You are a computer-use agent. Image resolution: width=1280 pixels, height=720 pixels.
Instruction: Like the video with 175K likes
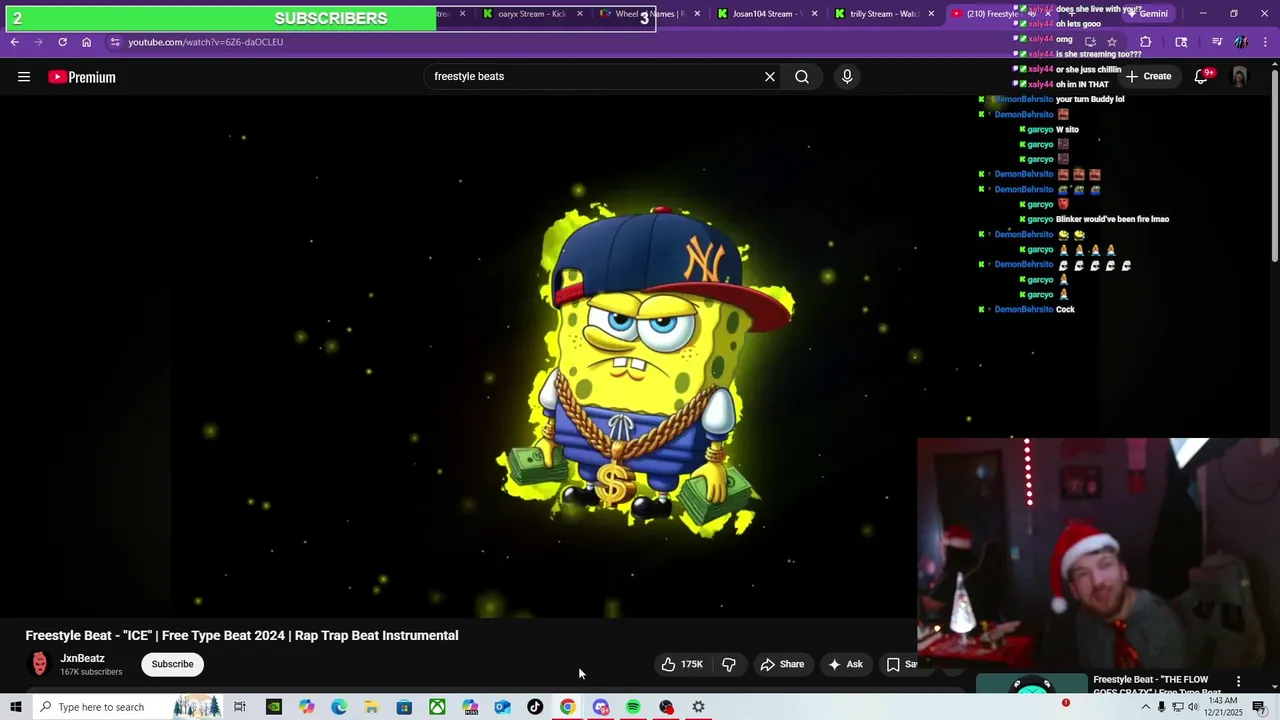coord(682,664)
